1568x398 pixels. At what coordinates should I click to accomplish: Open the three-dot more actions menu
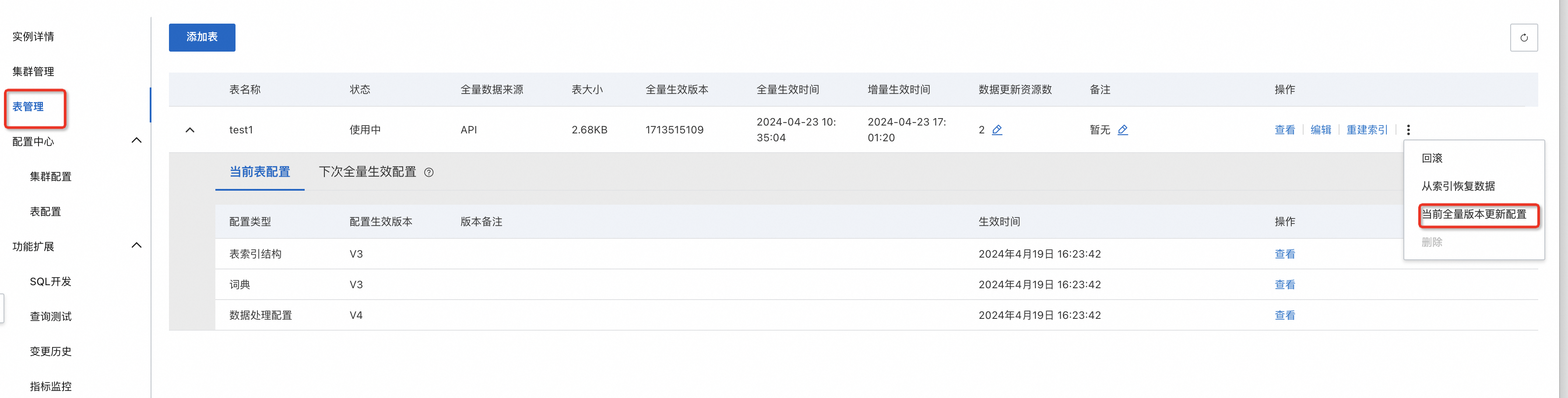tap(1408, 129)
